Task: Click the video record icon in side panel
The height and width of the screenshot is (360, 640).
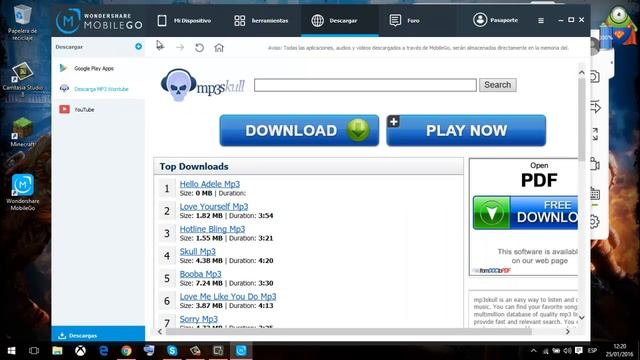Action: coord(595,164)
